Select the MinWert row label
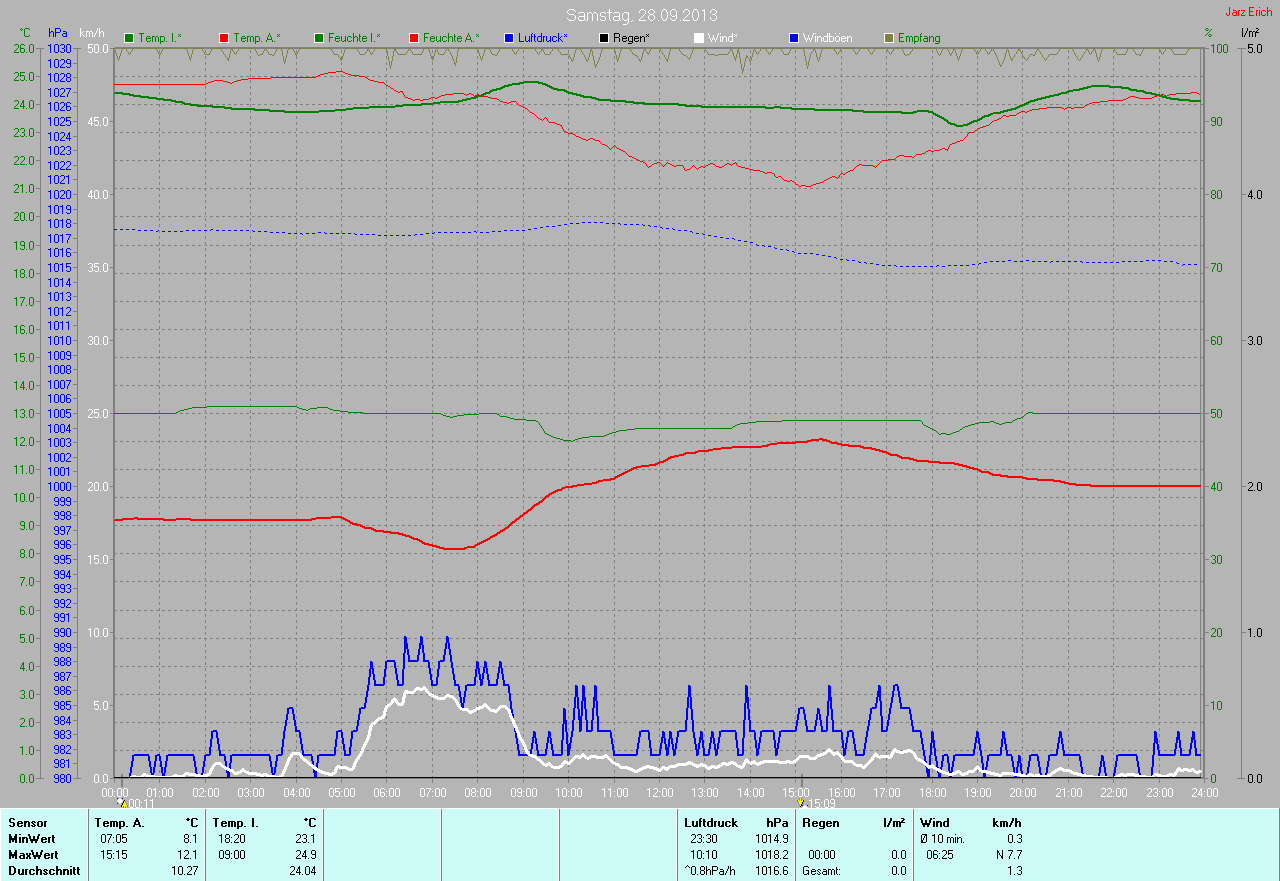 tap(32, 839)
